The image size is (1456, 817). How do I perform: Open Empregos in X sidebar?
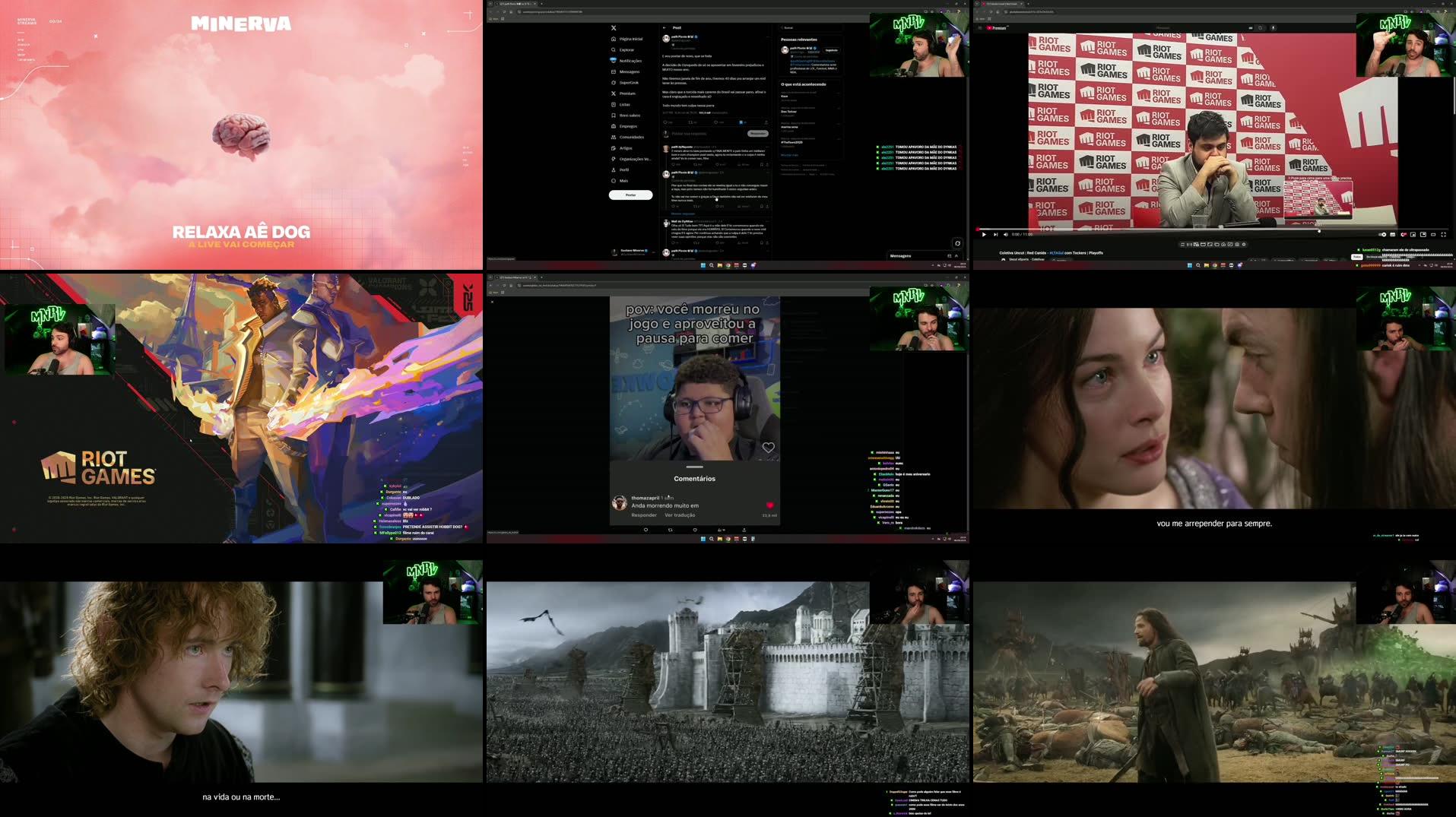(624, 126)
